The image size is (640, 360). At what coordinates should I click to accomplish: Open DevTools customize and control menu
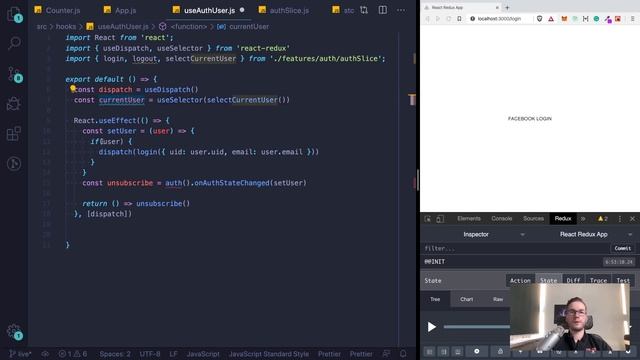click(620, 219)
